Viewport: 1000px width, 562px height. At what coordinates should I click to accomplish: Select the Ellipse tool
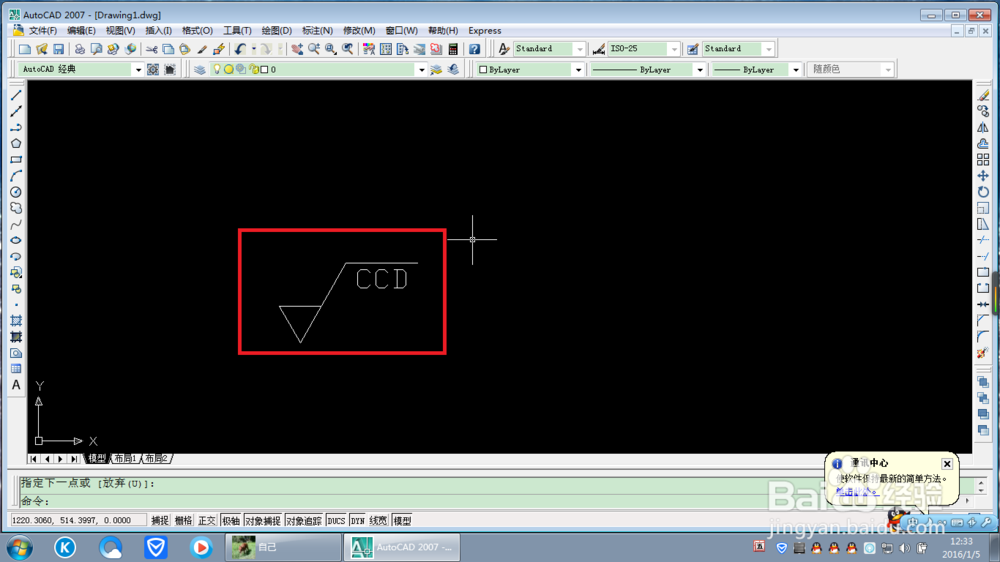coord(16,240)
